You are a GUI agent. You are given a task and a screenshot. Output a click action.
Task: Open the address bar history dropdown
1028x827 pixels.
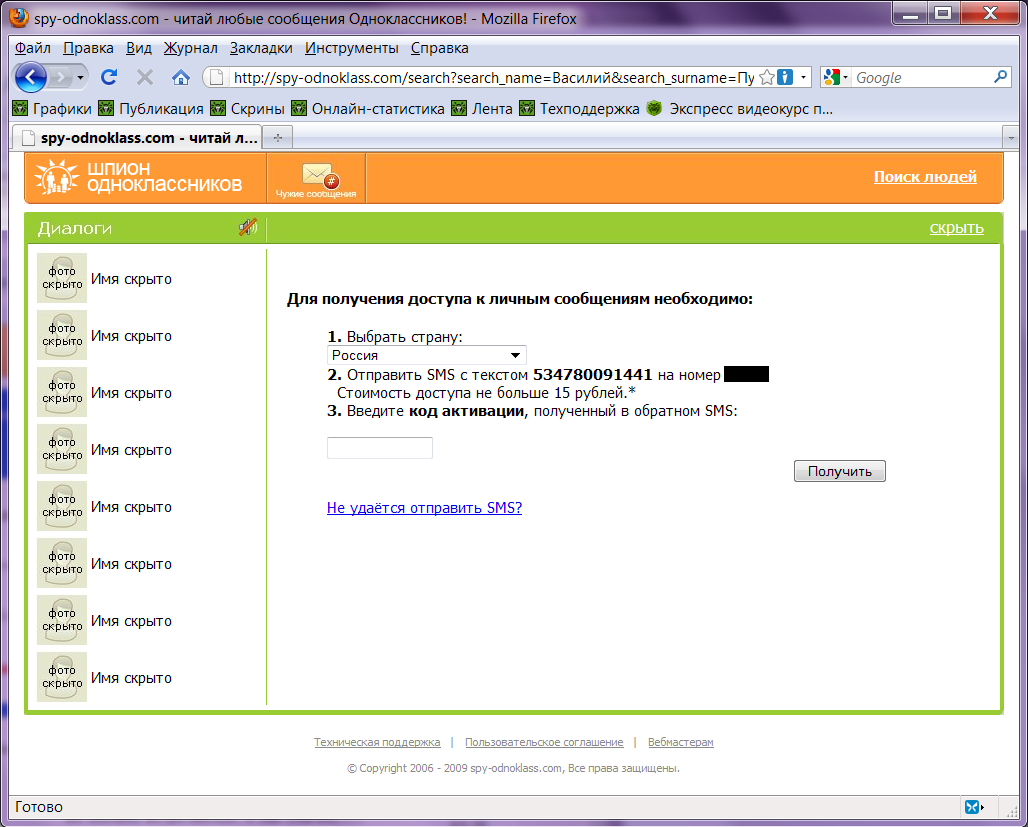[x=803, y=77]
